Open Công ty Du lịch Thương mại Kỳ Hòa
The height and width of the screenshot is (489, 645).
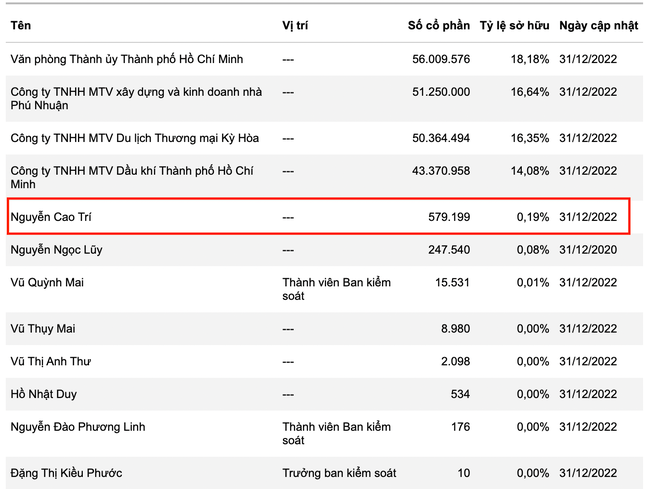click(x=130, y=140)
